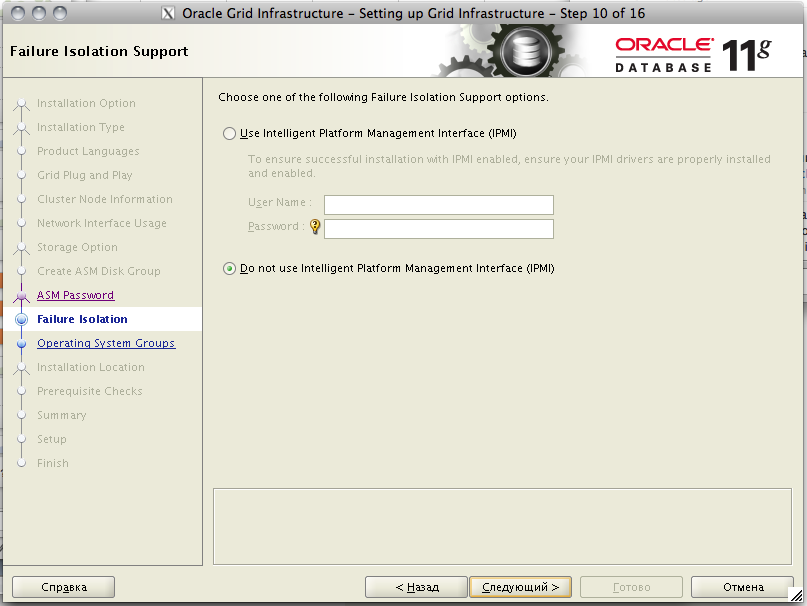
Task: Cancel installation with the Отмена button
Action: pos(743,587)
